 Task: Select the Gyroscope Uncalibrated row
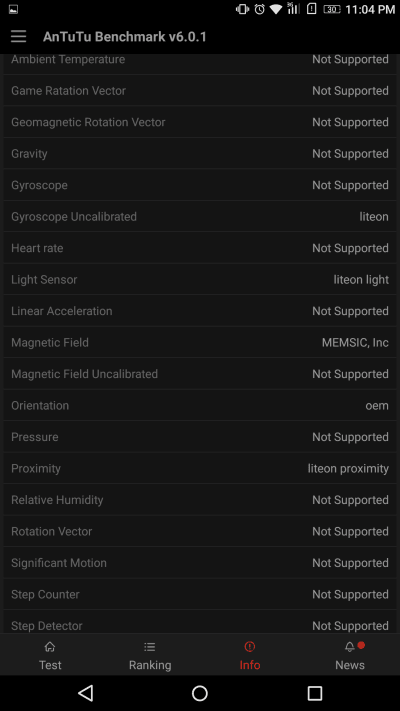point(200,216)
